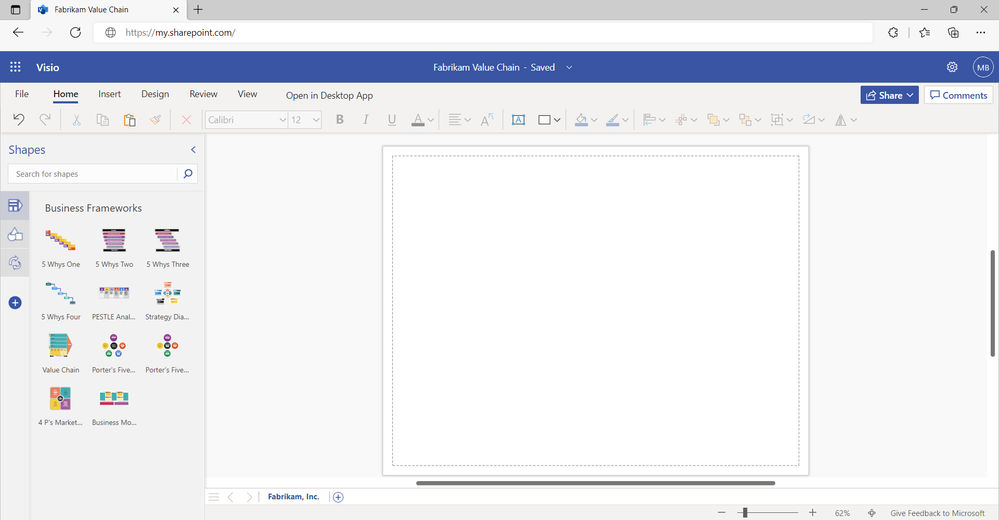The image size is (999, 520).
Task: Click the Cut scissors icon
Action: pyautogui.click(x=76, y=120)
